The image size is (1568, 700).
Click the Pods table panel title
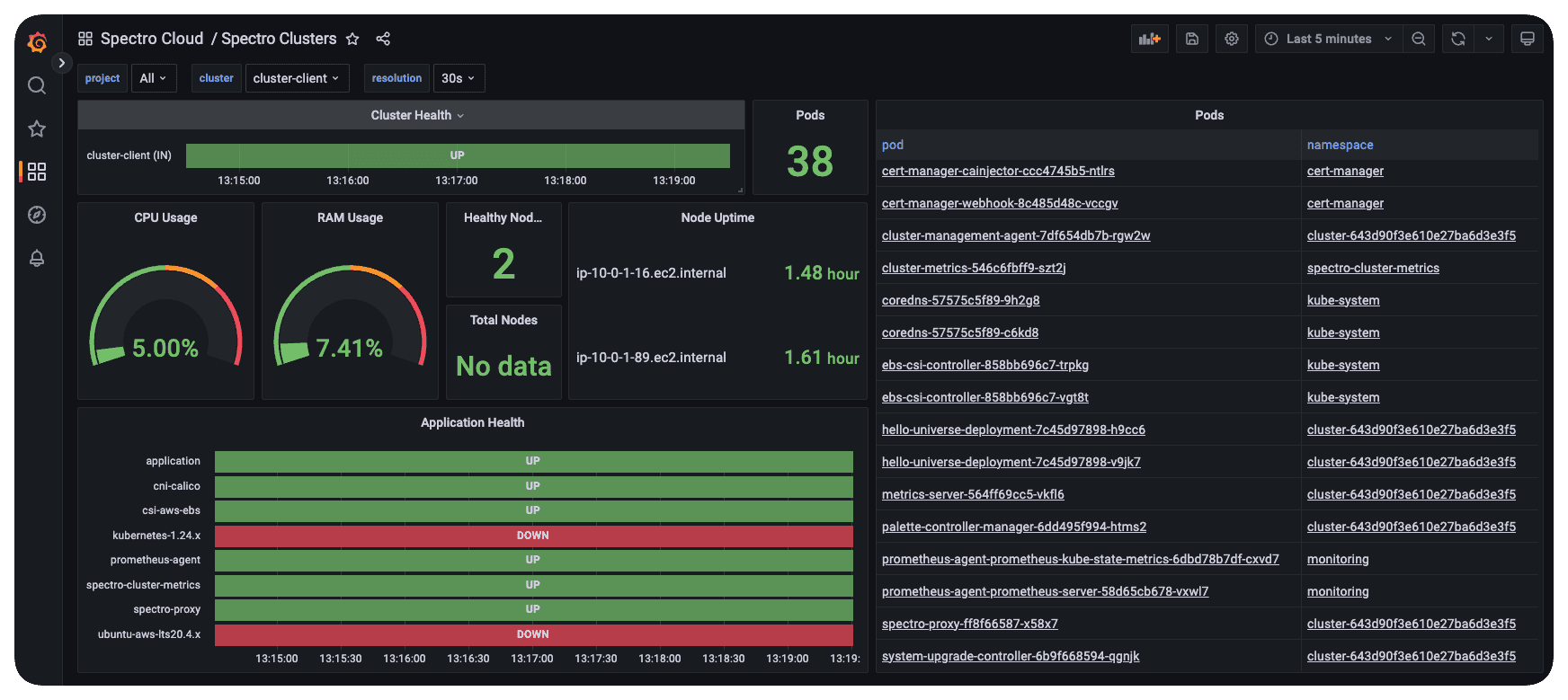click(1209, 115)
